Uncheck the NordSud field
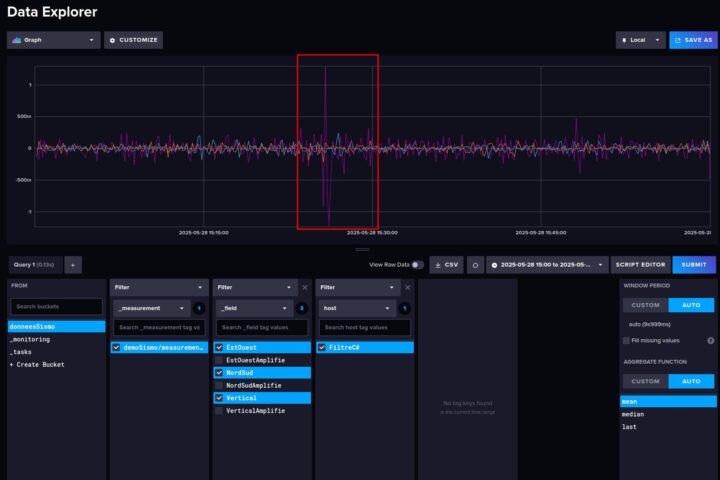This screenshot has height=480, width=720. [x=219, y=373]
